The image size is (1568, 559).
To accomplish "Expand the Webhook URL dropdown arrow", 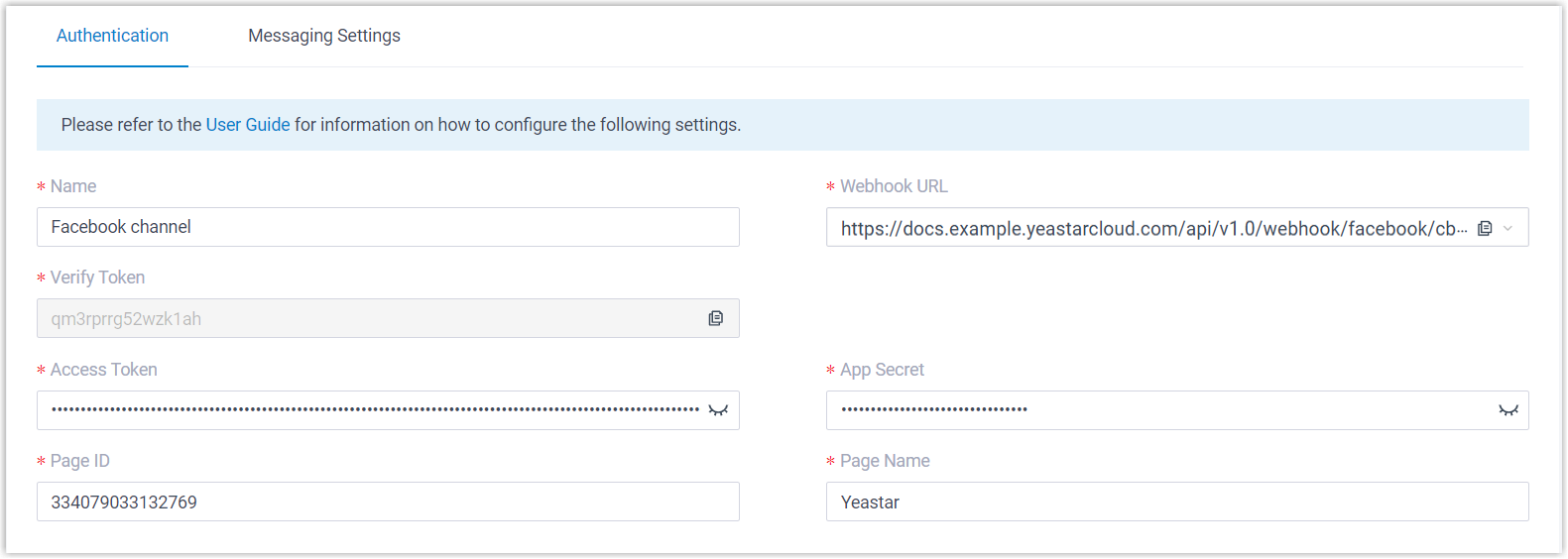I will pos(1508,228).
